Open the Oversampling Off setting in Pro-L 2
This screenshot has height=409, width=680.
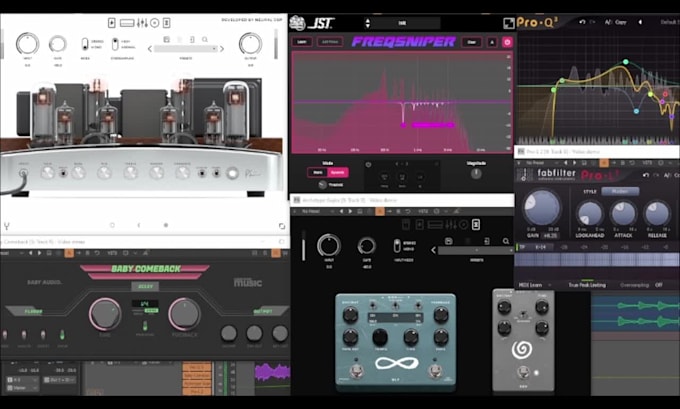[x=641, y=285]
